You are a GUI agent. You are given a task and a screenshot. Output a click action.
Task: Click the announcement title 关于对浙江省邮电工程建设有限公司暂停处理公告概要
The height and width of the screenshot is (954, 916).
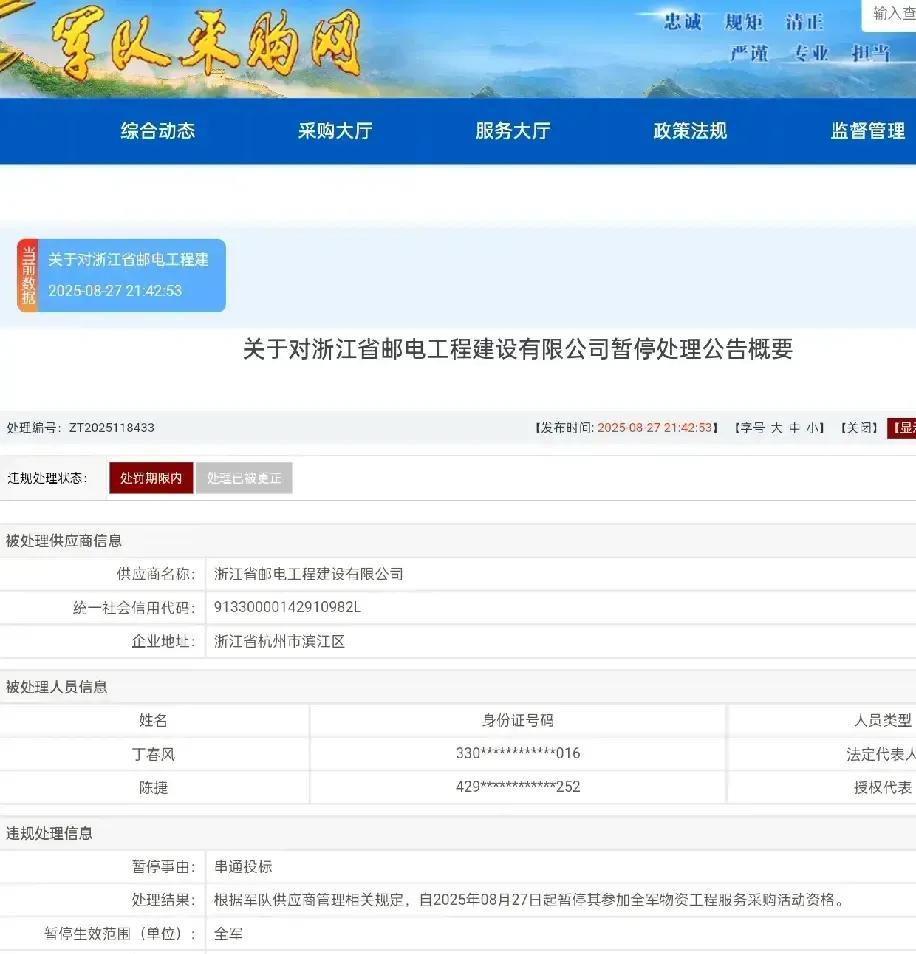pyautogui.click(x=518, y=349)
